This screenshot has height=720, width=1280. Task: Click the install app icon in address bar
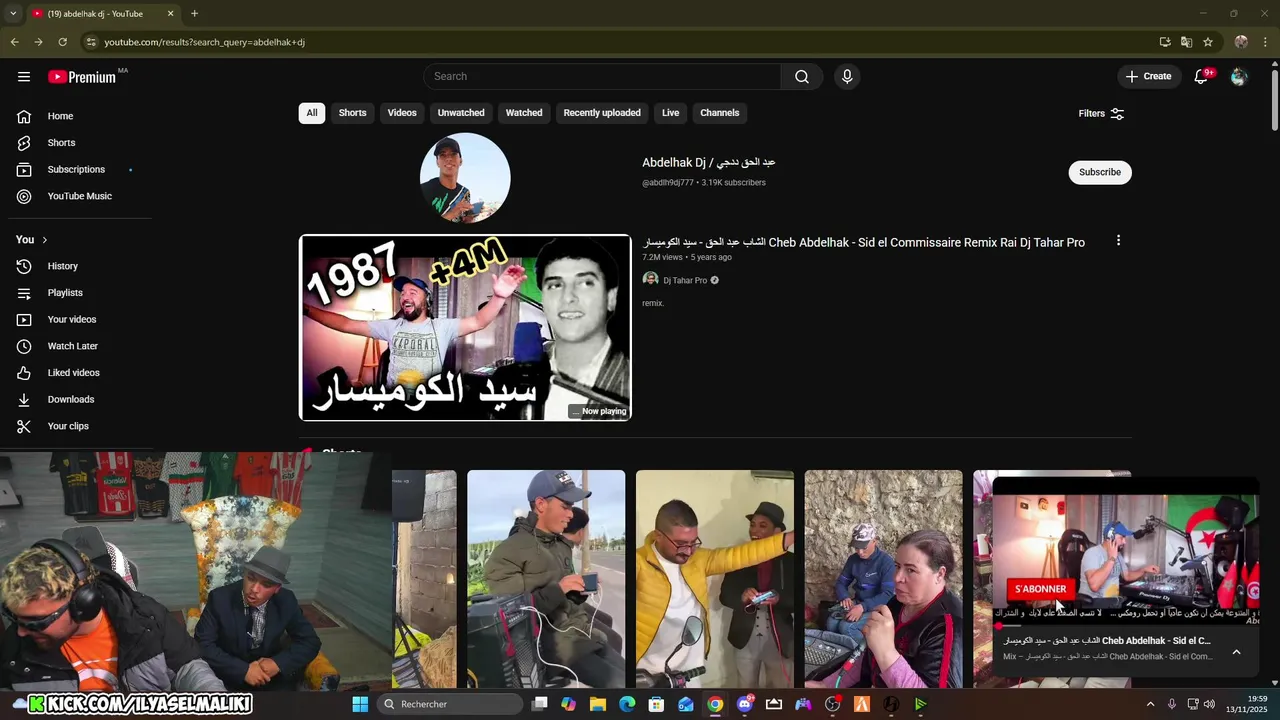tap(1165, 42)
